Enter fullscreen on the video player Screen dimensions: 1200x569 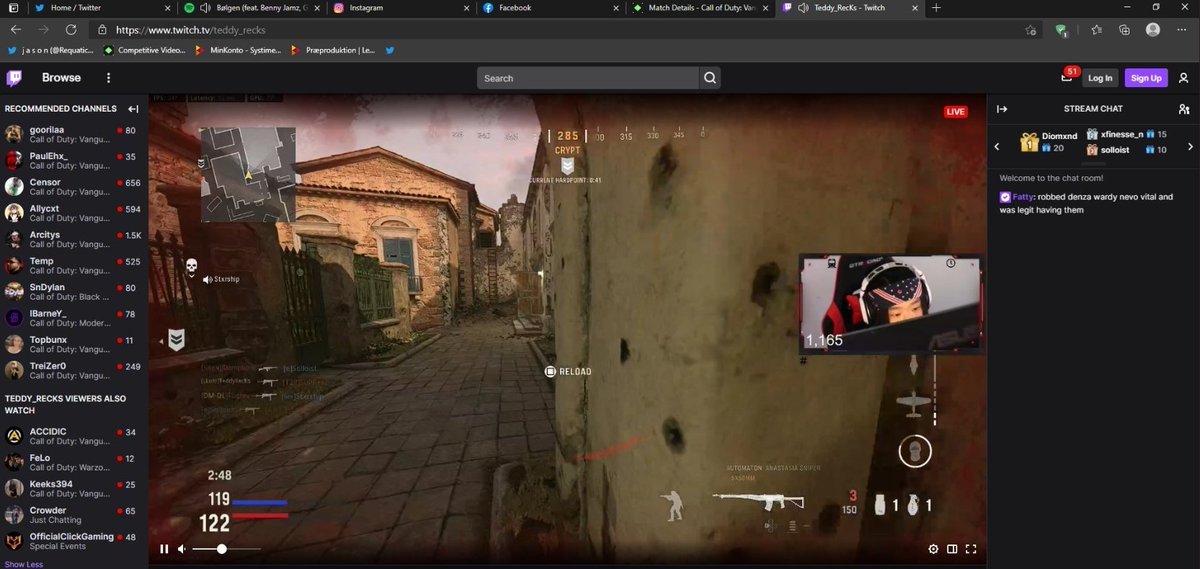(x=971, y=549)
